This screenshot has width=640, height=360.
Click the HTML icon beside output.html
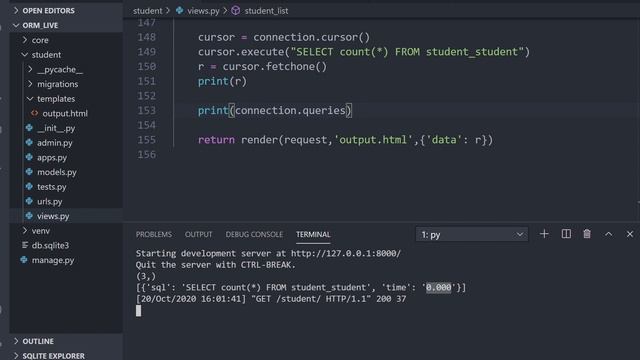tap(35, 113)
